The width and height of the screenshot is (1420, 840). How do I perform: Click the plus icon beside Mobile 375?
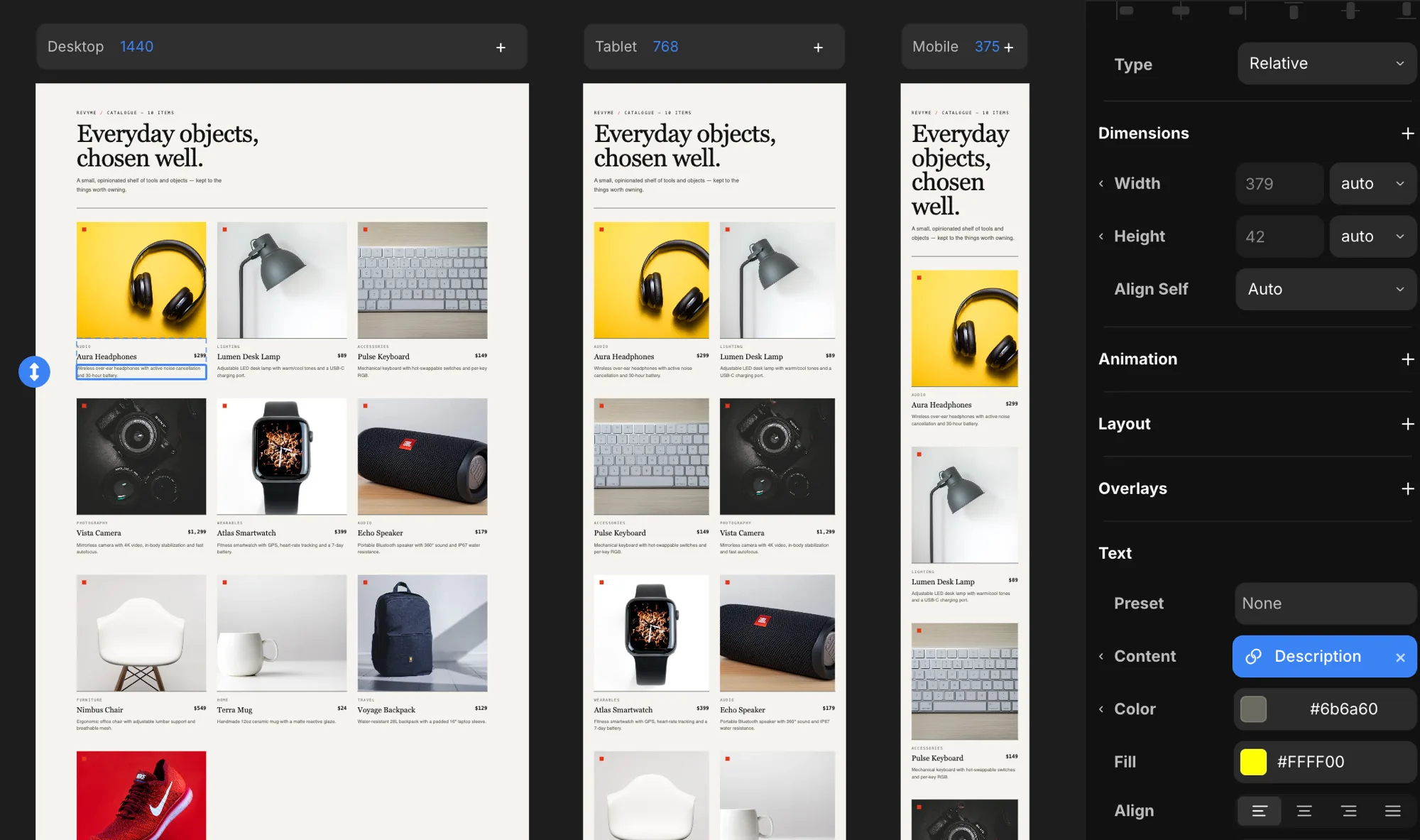[x=1008, y=47]
